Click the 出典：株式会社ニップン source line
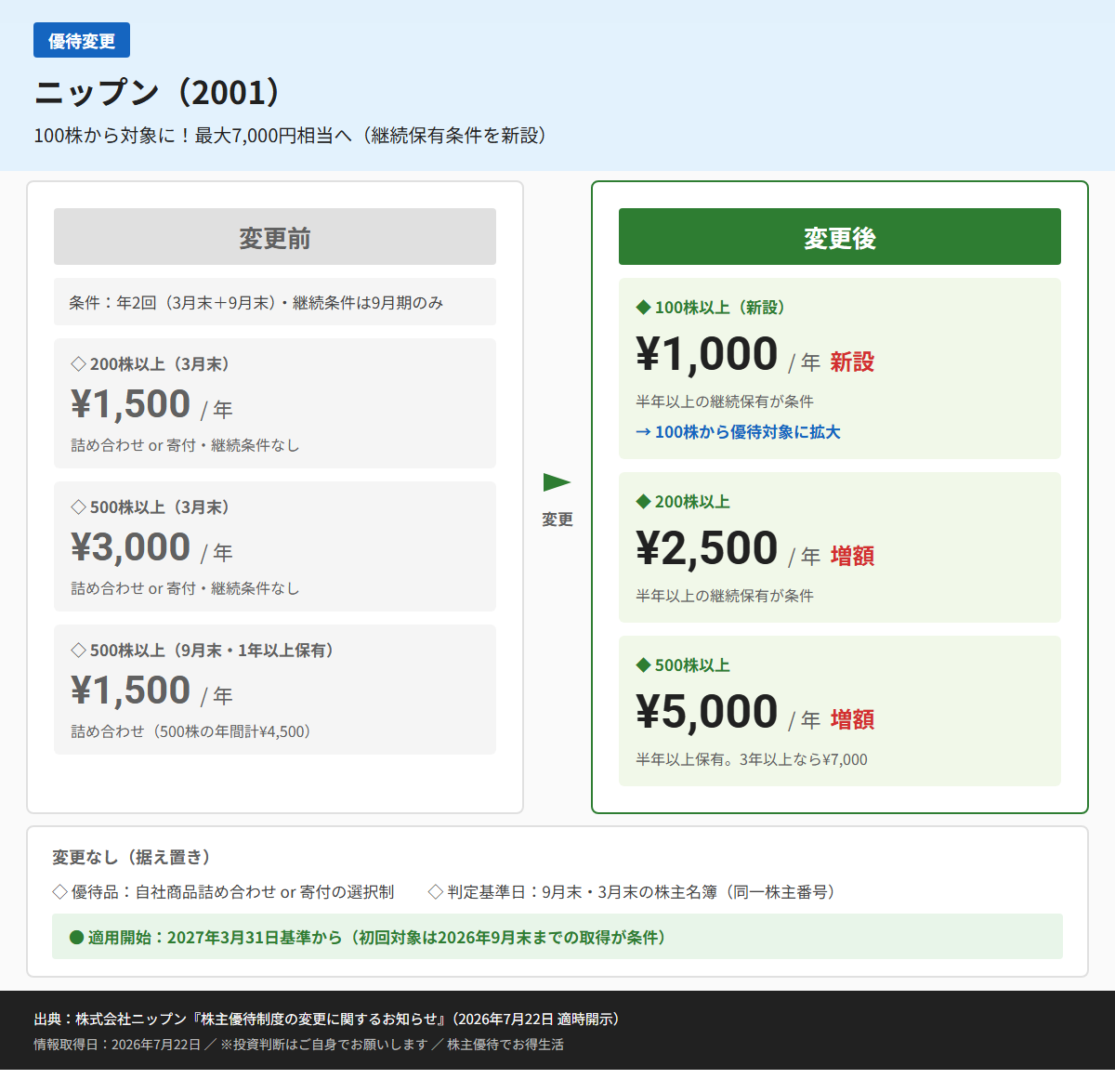Screen dimensions: 1115x1092 (327, 1020)
